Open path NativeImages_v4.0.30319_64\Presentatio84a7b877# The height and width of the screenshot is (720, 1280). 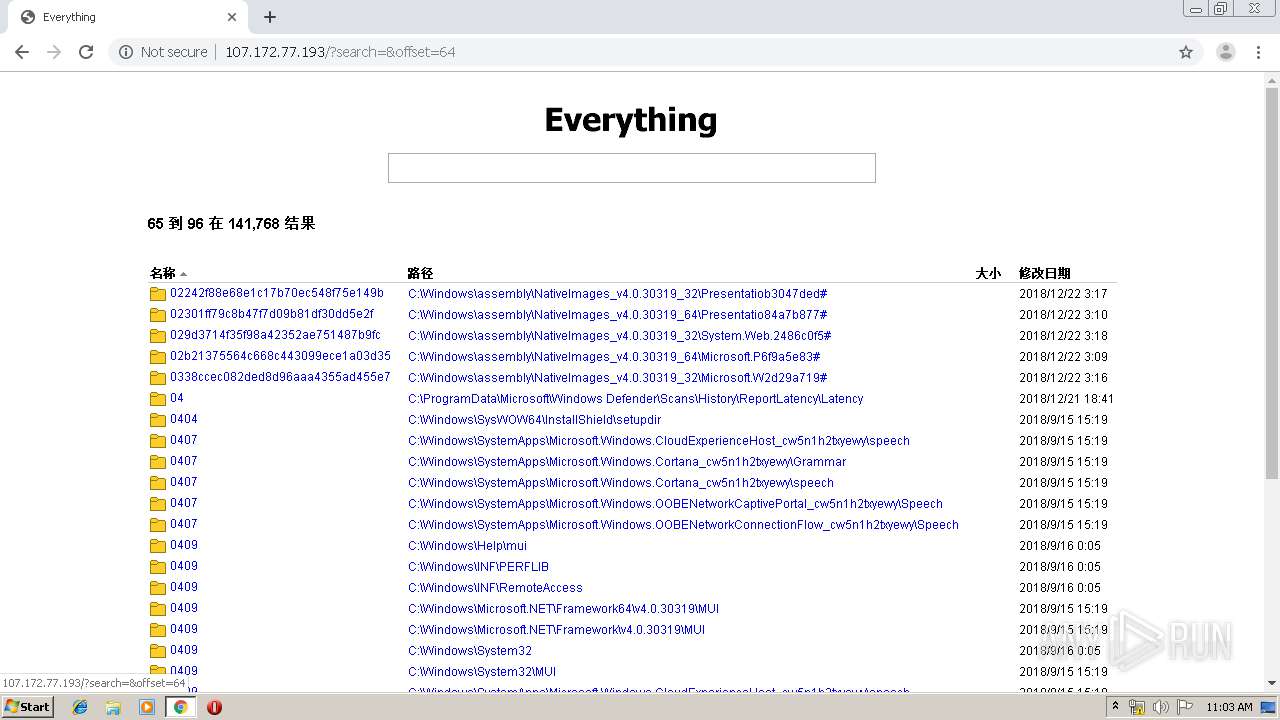[x=617, y=315]
